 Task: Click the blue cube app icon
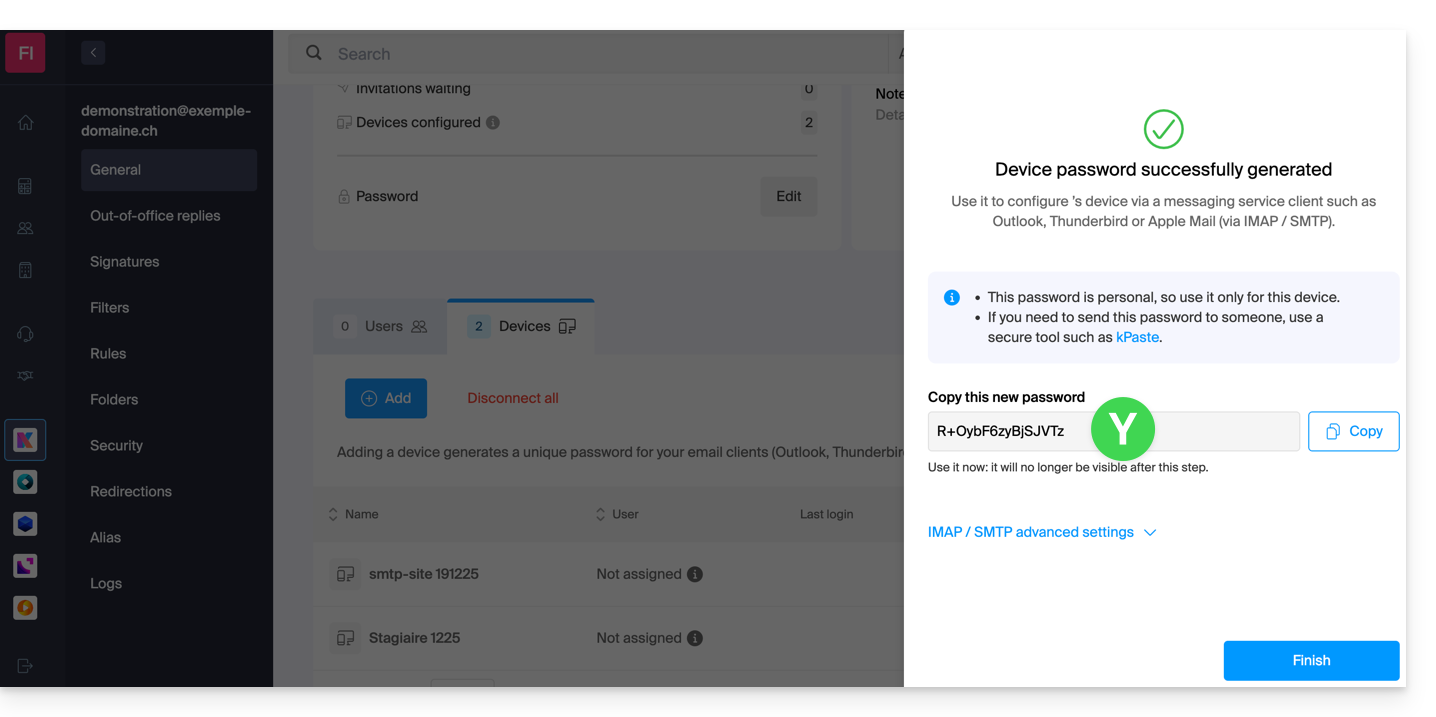tap(25, 524)
